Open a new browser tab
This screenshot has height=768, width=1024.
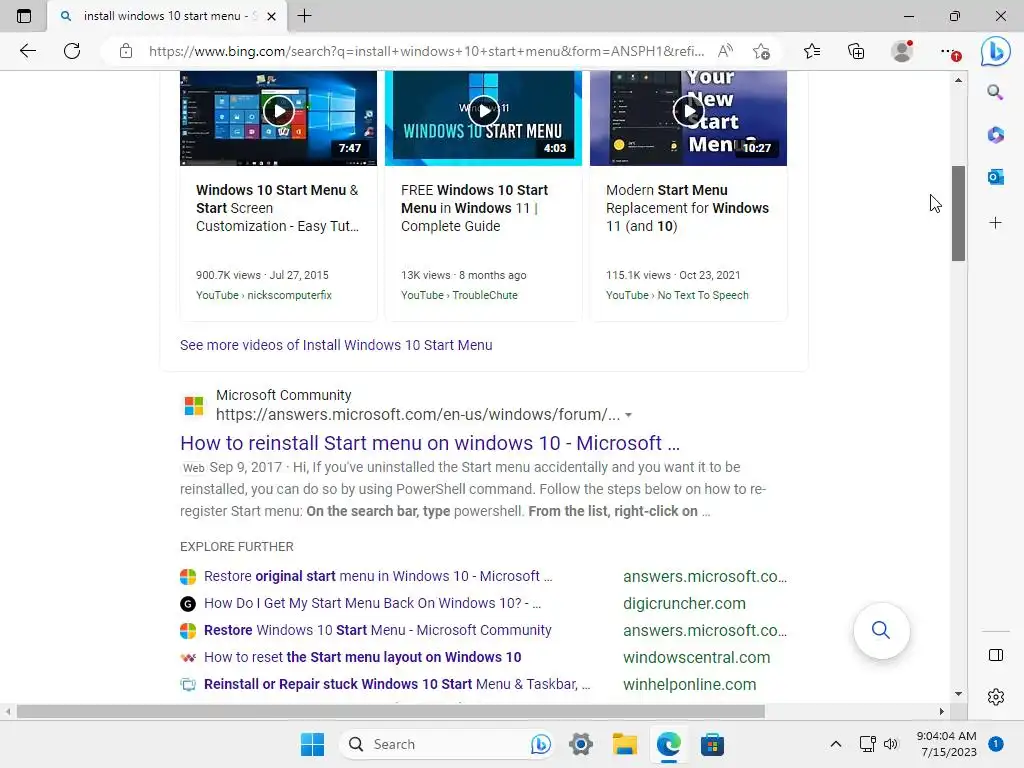coord(304,16)
